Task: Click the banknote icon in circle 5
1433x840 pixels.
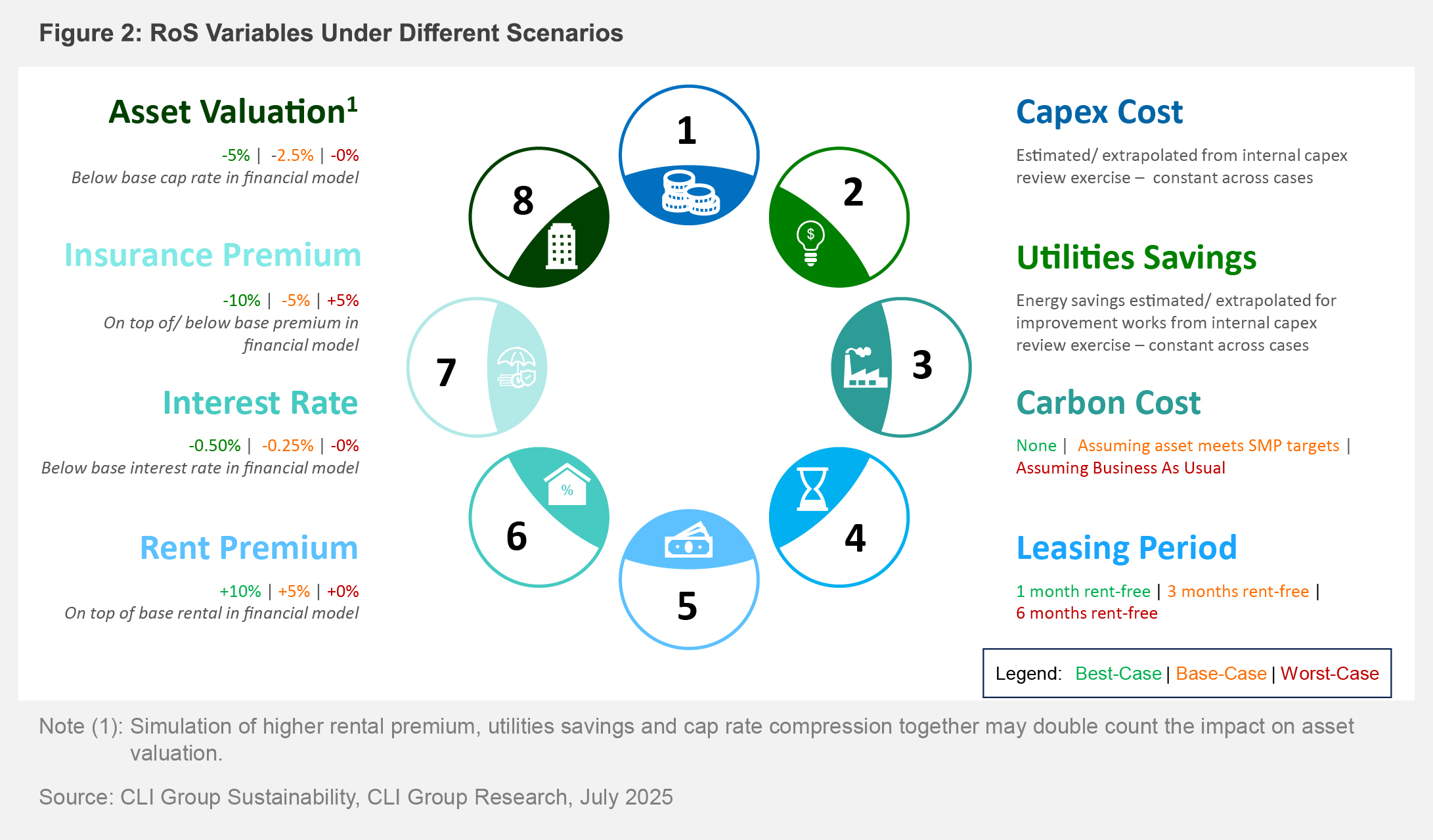Action: pos(689,541)
